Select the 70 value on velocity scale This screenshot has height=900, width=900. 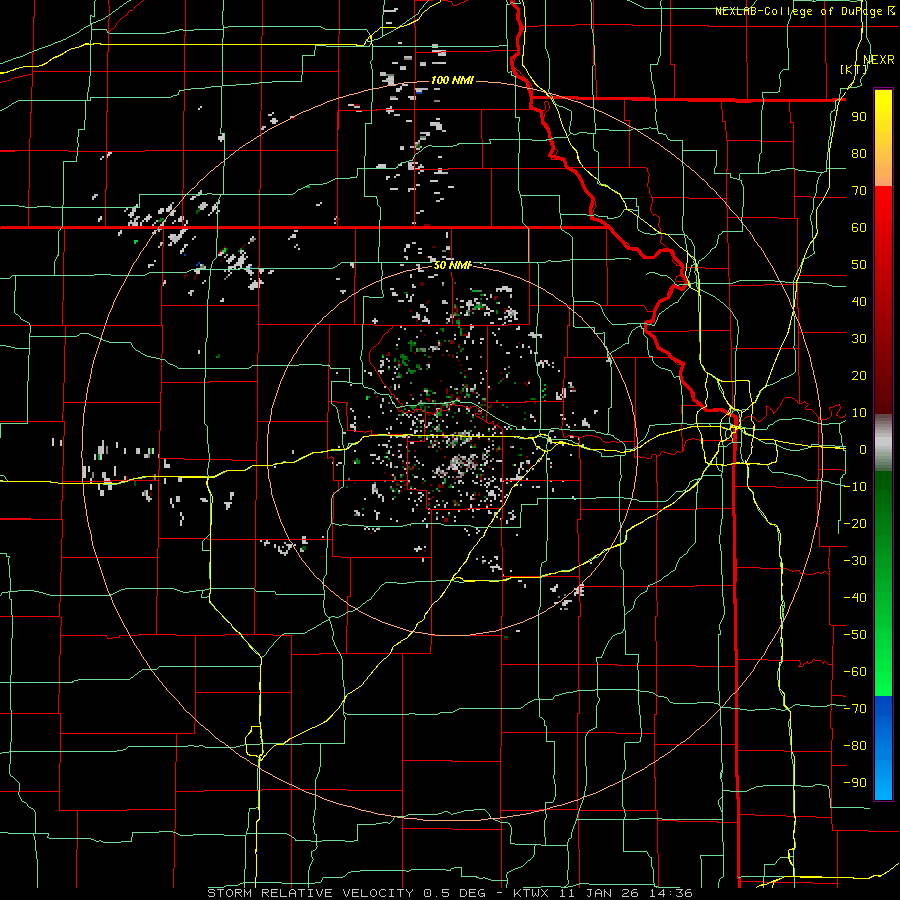859,191
